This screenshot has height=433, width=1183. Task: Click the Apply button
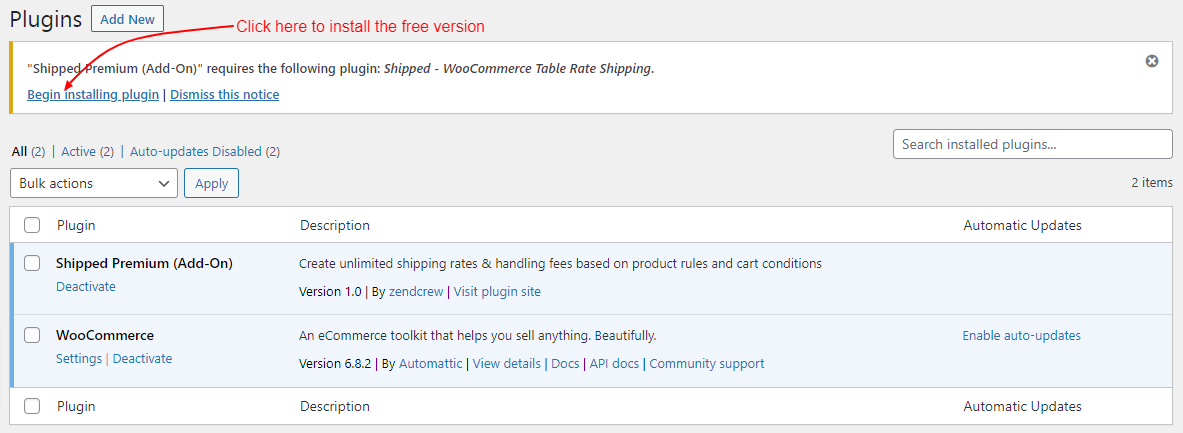click(211, 183)
